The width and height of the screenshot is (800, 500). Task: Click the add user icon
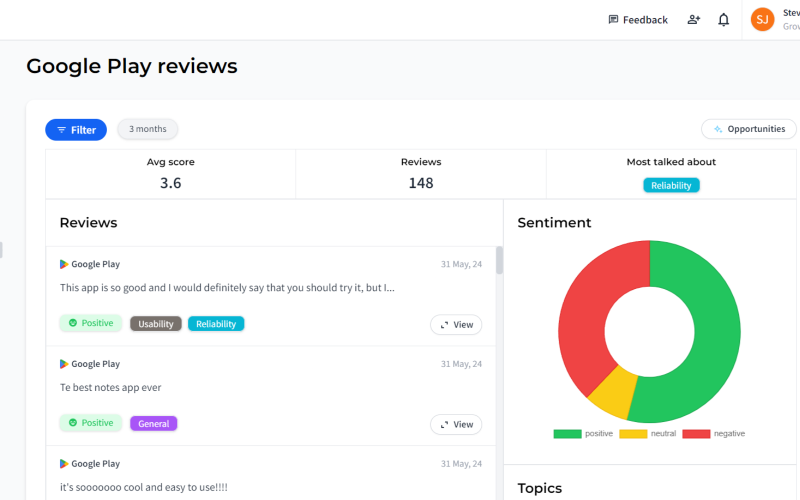(693, 20)
